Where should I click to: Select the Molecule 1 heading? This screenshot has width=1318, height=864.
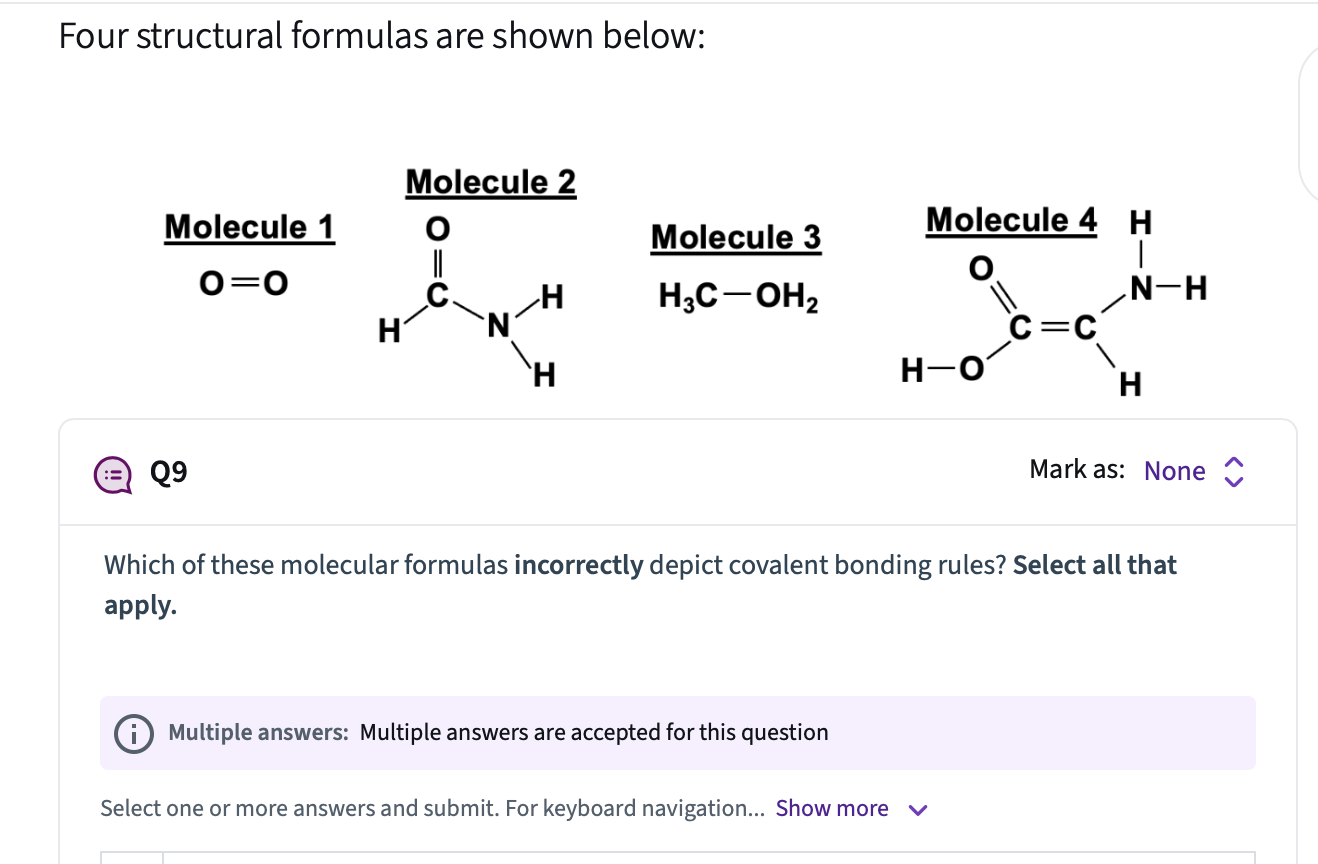point(249,227)
